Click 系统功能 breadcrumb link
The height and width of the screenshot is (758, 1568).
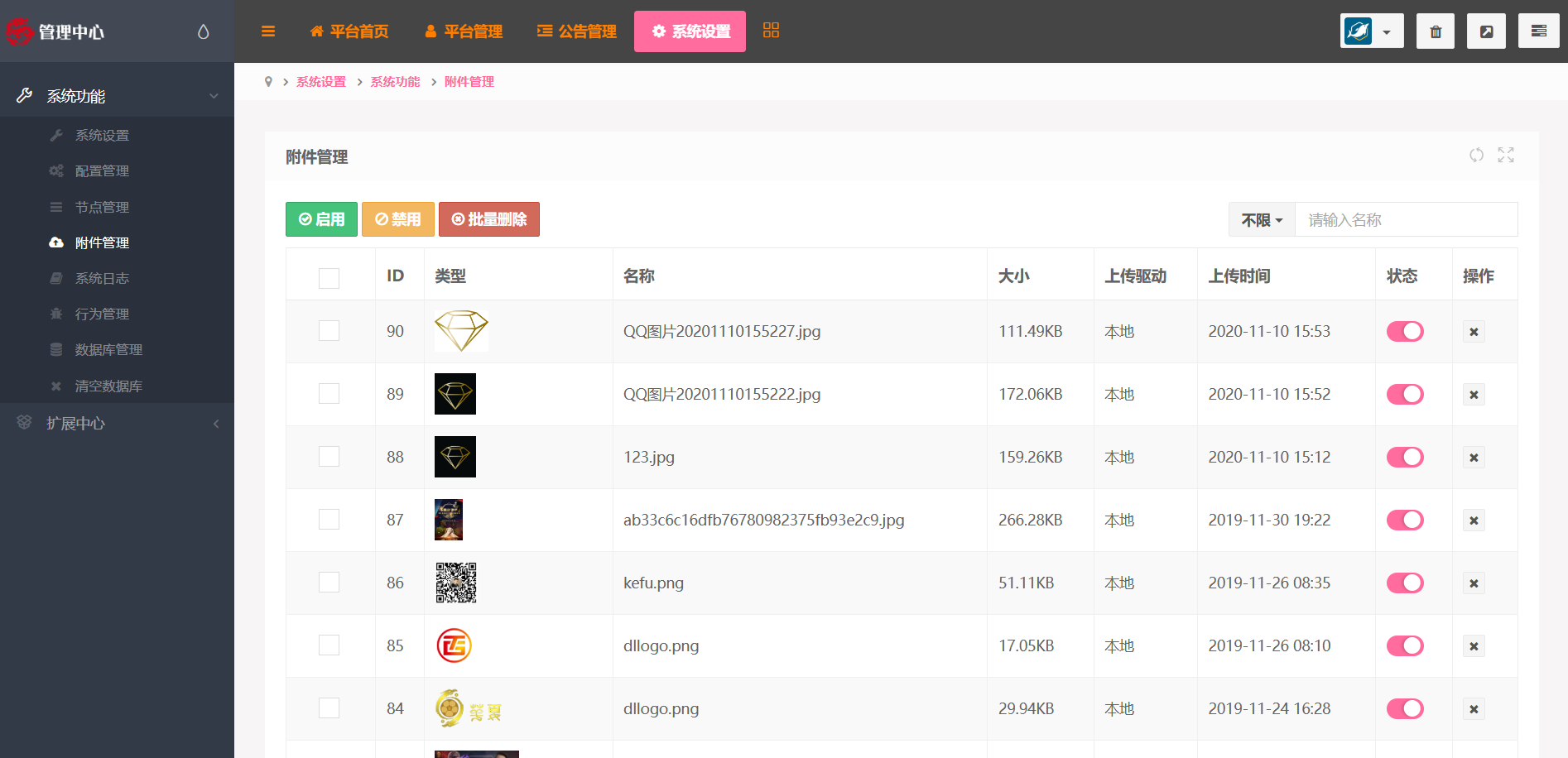click(x=395, y=82)
